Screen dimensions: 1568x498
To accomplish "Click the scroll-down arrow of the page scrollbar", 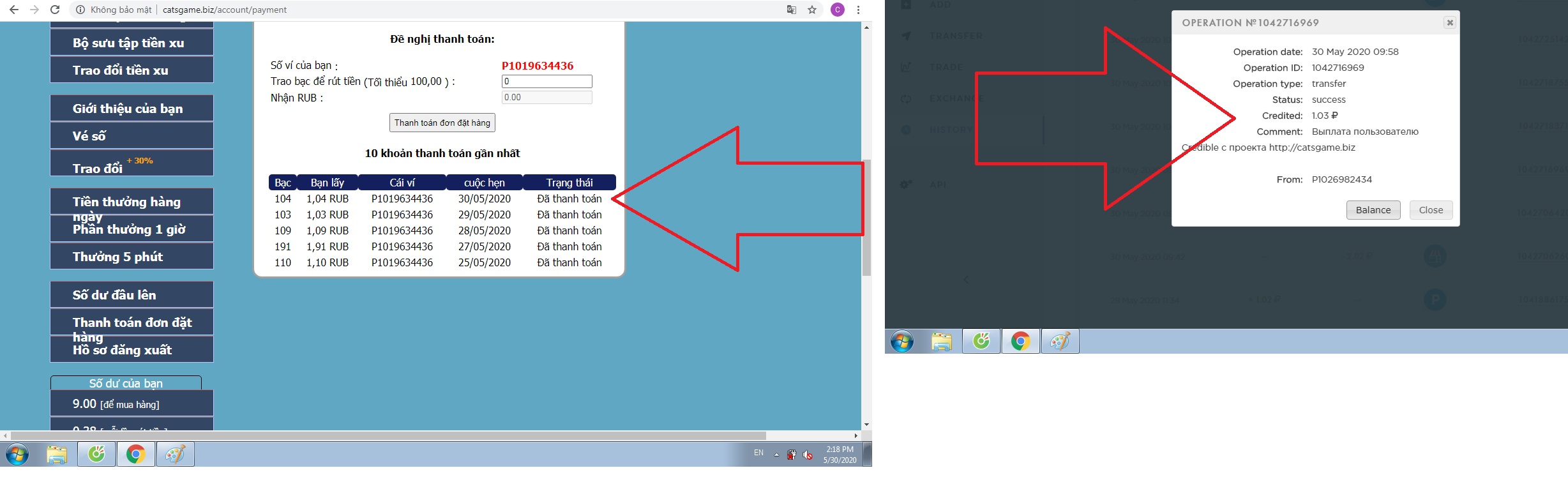I will point(866,425).
